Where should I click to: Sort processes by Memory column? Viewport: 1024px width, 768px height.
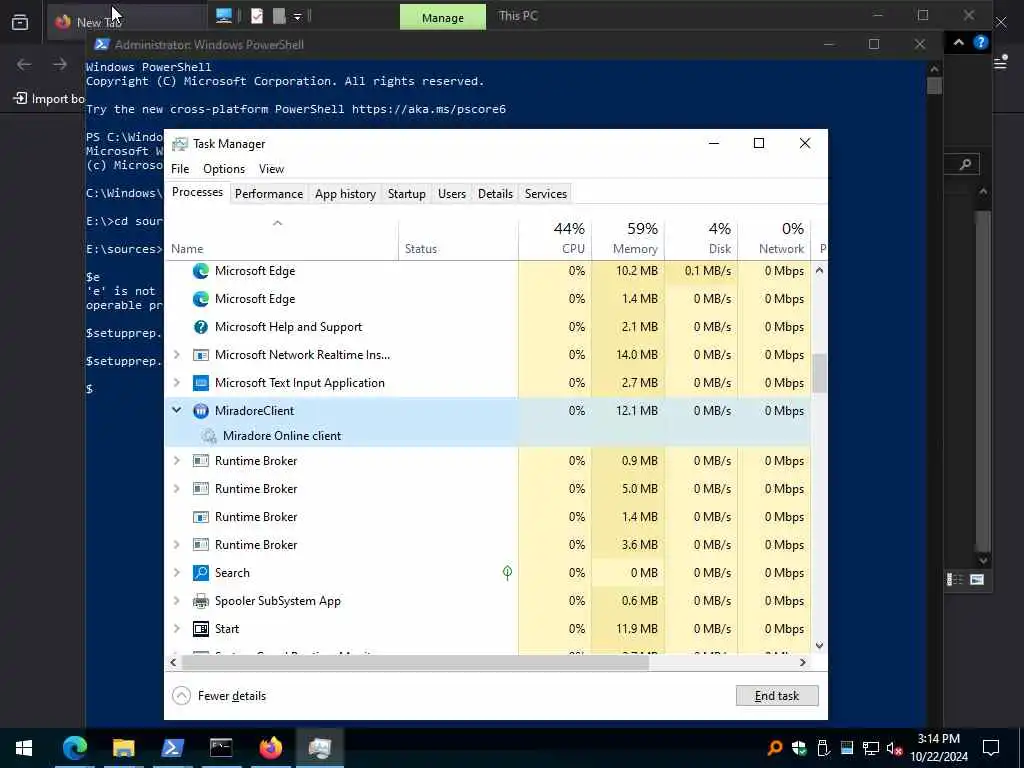(x=628, y=238)
